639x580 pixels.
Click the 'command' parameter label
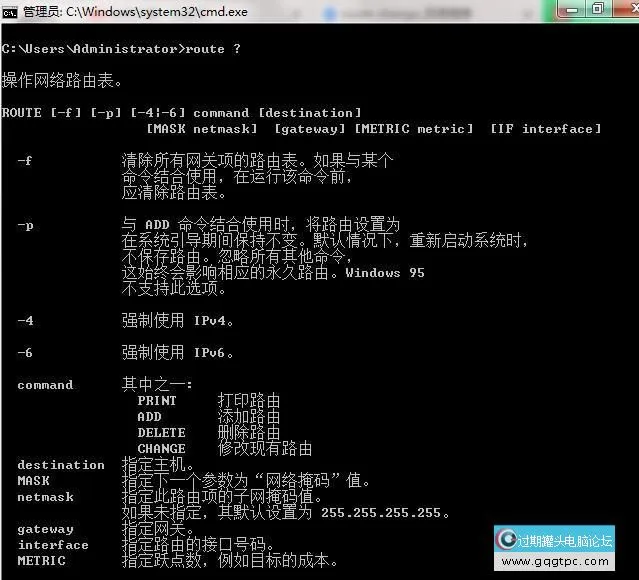(45, 385)
